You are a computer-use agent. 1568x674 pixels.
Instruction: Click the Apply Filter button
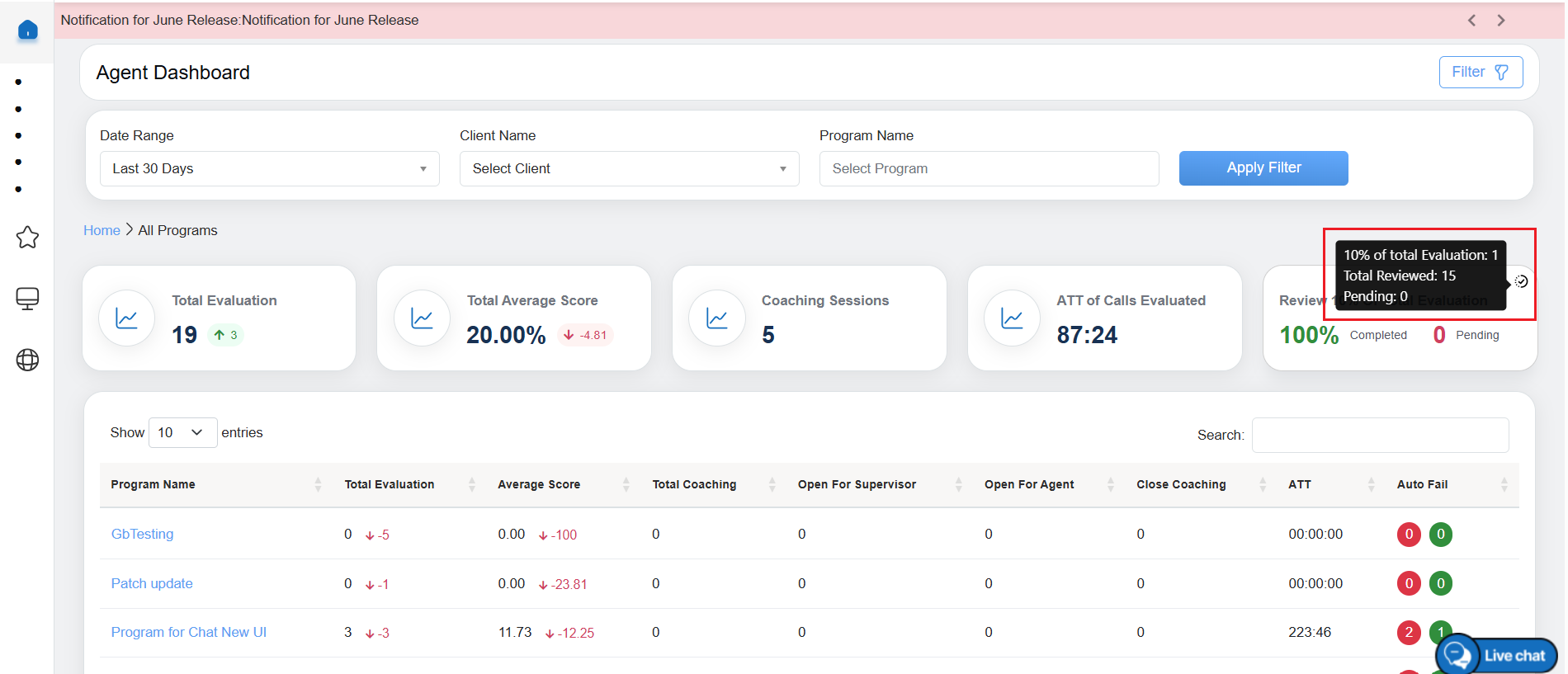pyautogui.click(x=1263, y=168)
